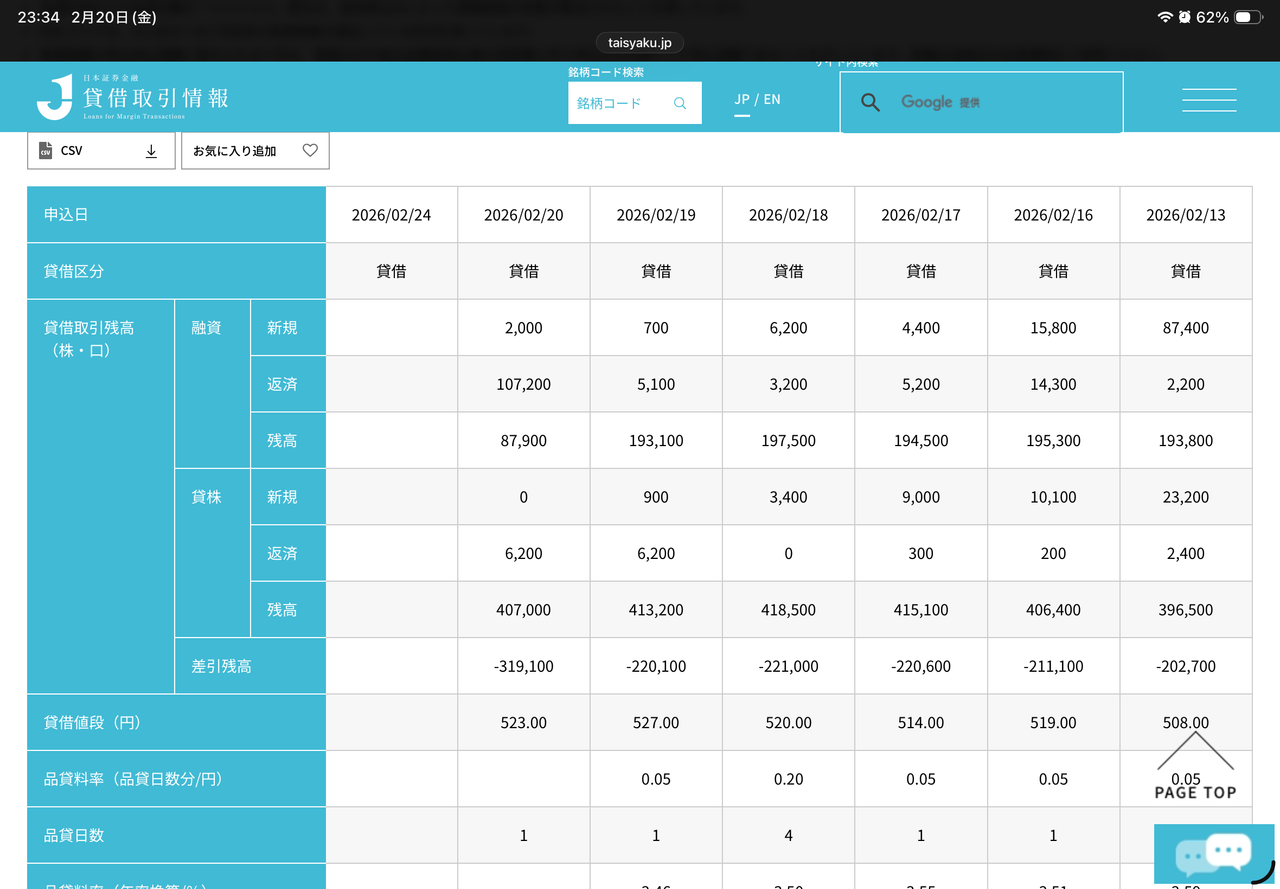The width and height of the screenshot is (1280, 889).
Task: Tap the battery indicator in status bar
Action: click(1248, 18)
